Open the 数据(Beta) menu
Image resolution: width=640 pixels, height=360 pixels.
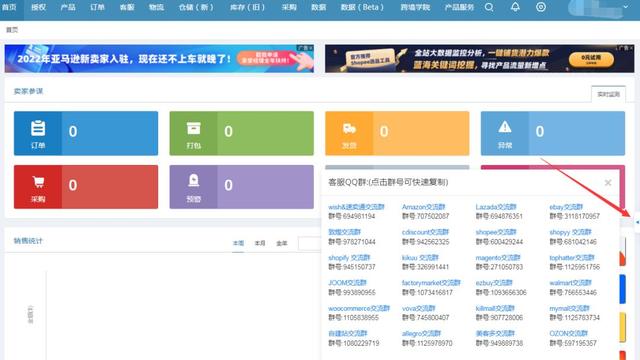coord(362,7)
